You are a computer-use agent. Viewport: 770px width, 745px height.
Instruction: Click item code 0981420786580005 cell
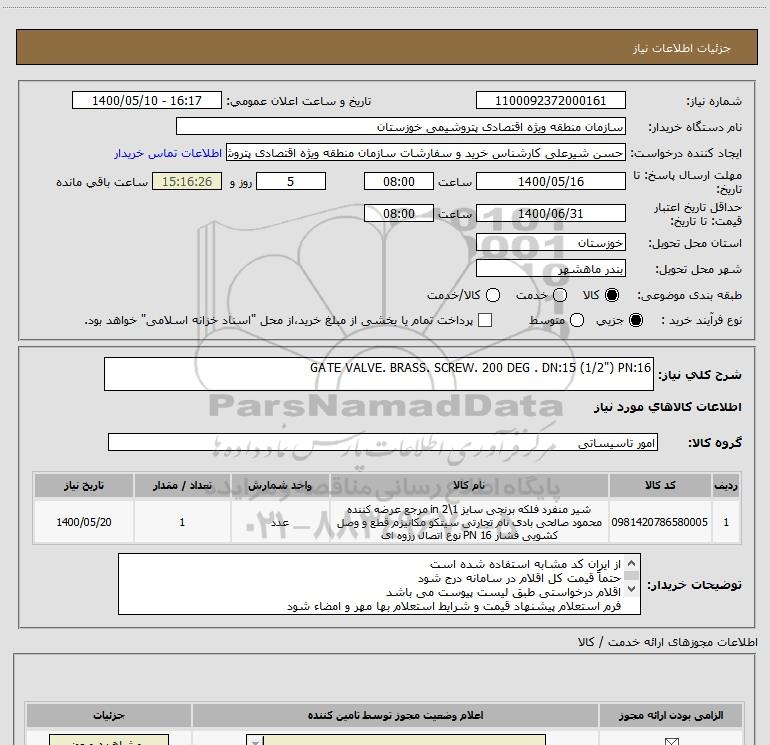click(660, 522)
